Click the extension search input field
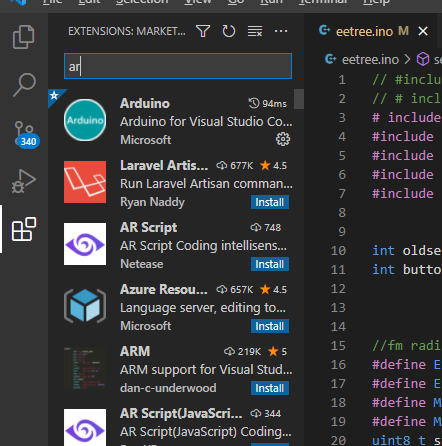The image size is (442, 446). point(178,66)
